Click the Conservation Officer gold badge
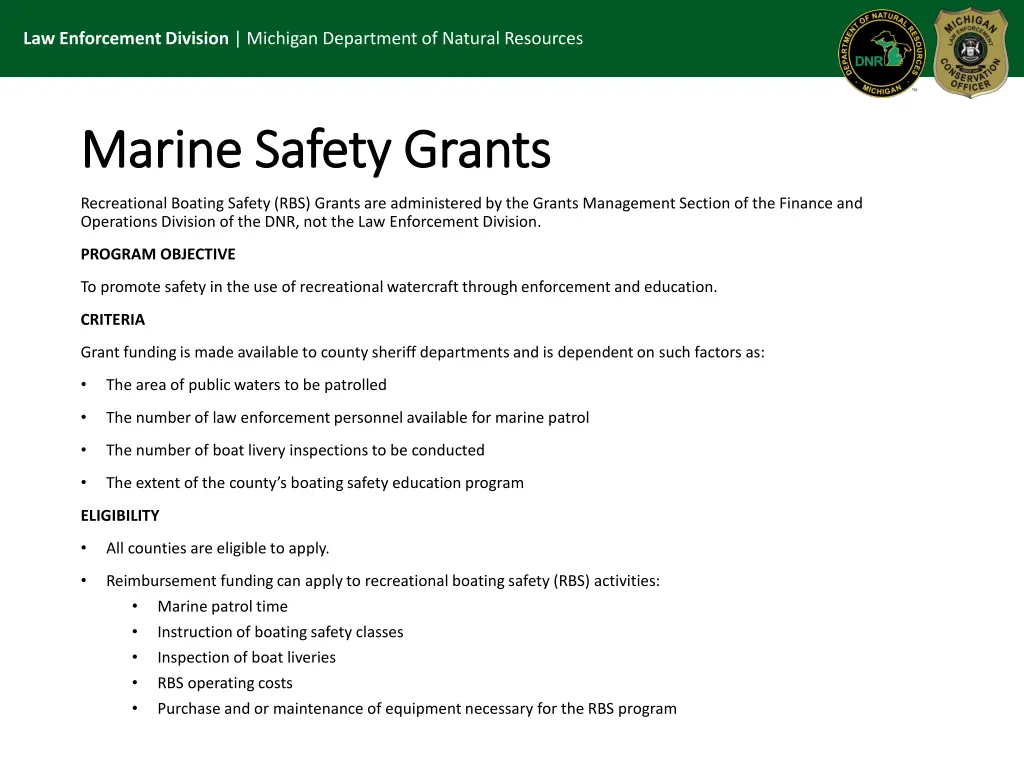The width and height of the screenshot is (1024, 768). [971, 52]
